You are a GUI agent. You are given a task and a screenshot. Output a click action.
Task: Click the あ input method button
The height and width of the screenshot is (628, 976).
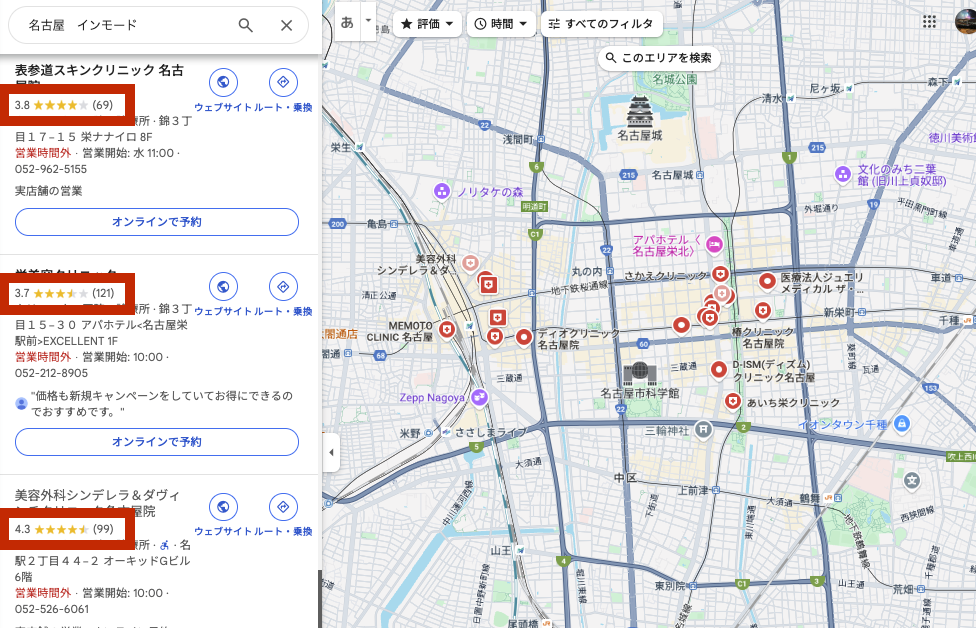click(347, 22)
